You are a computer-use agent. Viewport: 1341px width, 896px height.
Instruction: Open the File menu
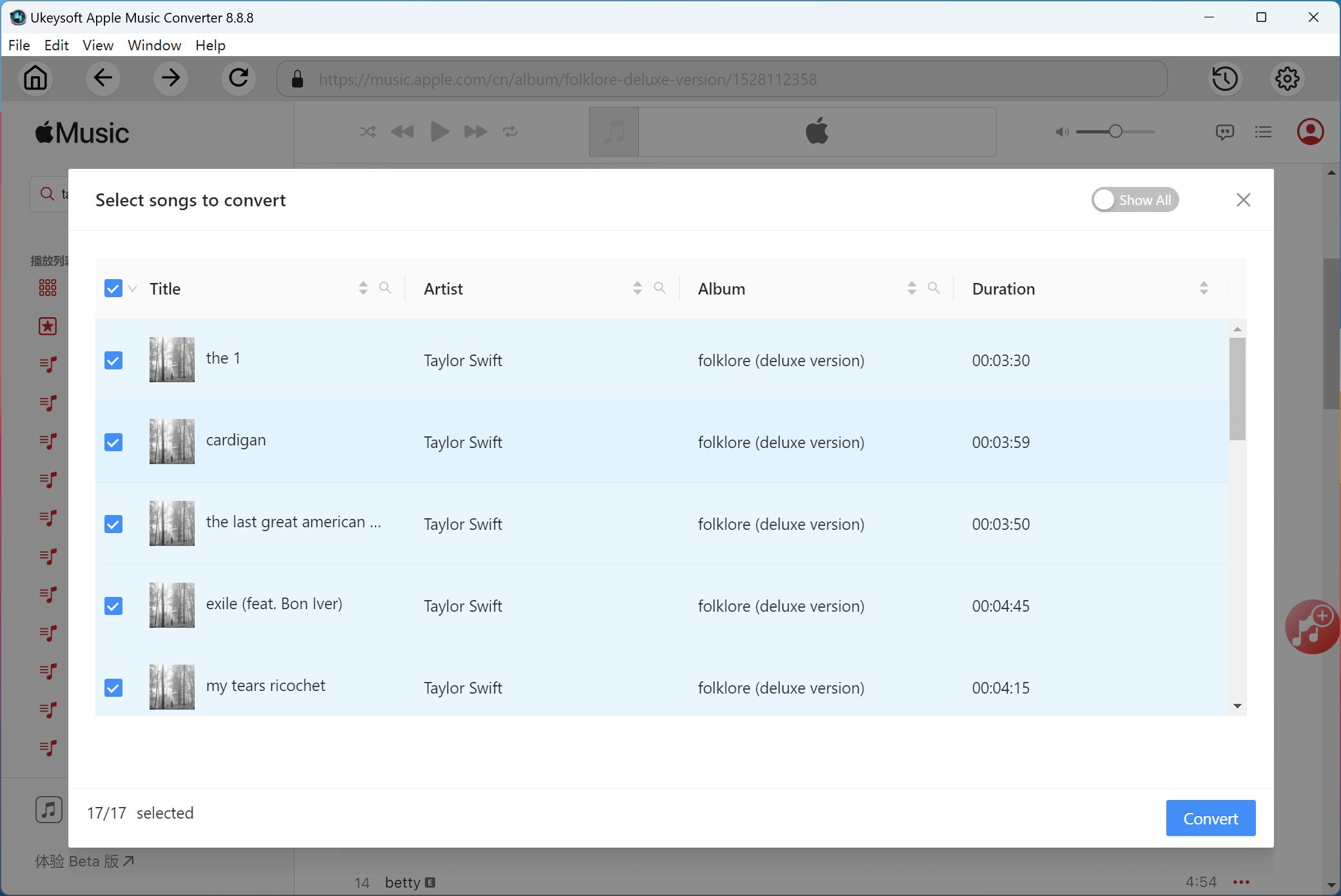(x=19, y=45)
